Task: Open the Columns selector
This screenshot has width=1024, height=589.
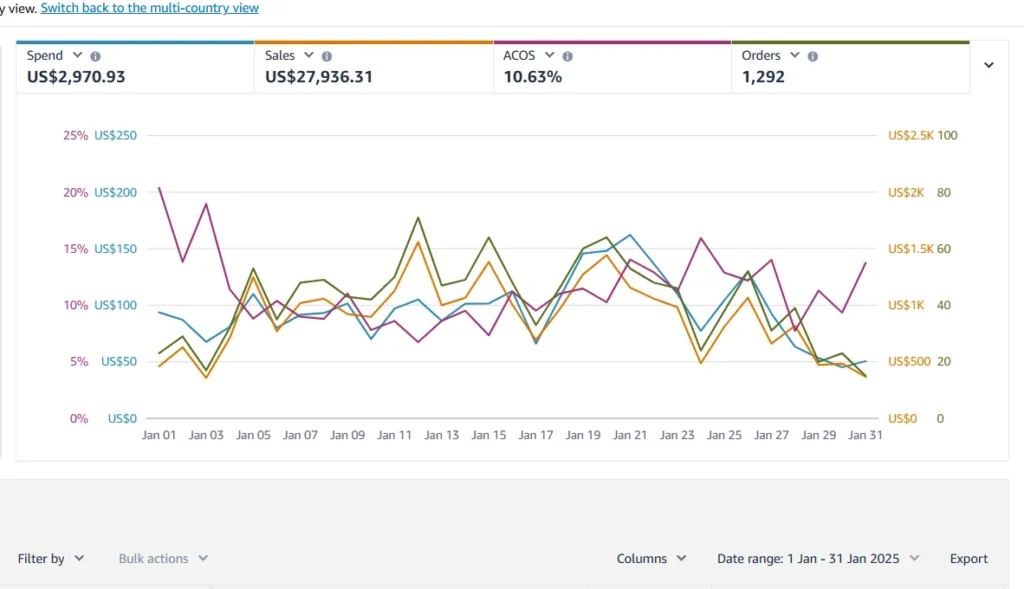Action: (x=651, y=559)
